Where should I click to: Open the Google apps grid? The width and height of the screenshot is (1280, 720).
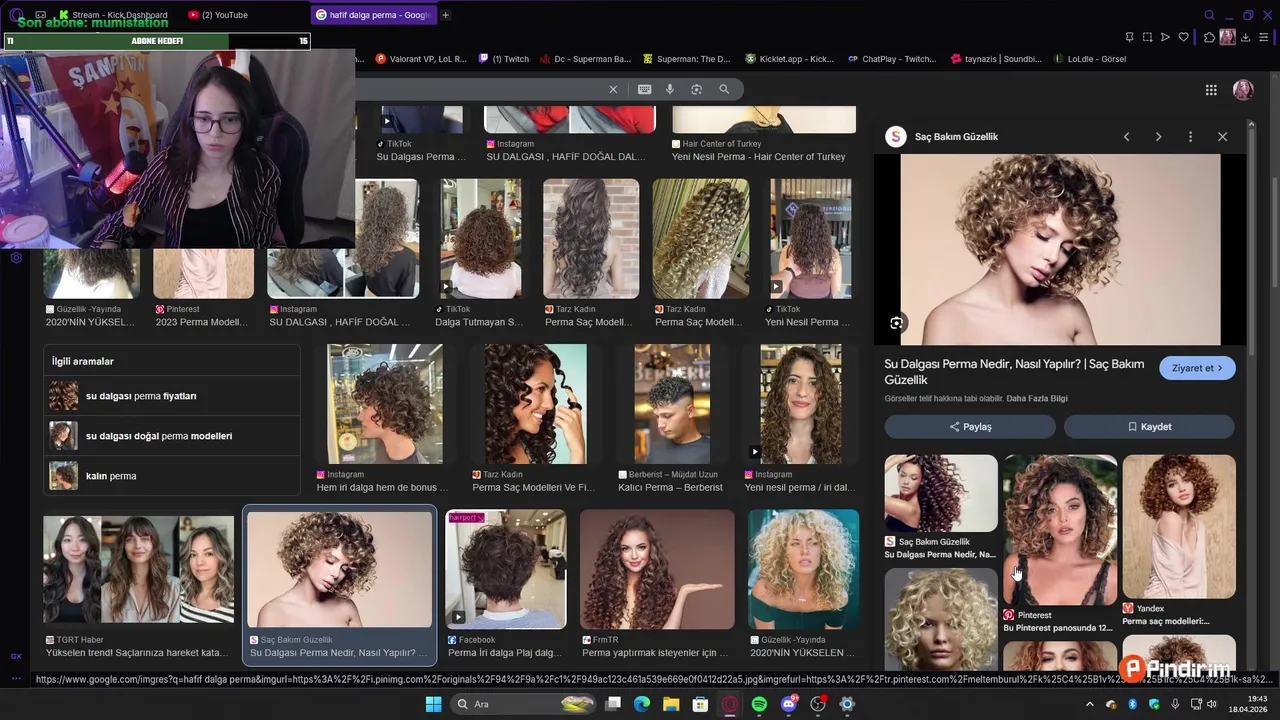pyautogui.click(x=1211, y=90)
